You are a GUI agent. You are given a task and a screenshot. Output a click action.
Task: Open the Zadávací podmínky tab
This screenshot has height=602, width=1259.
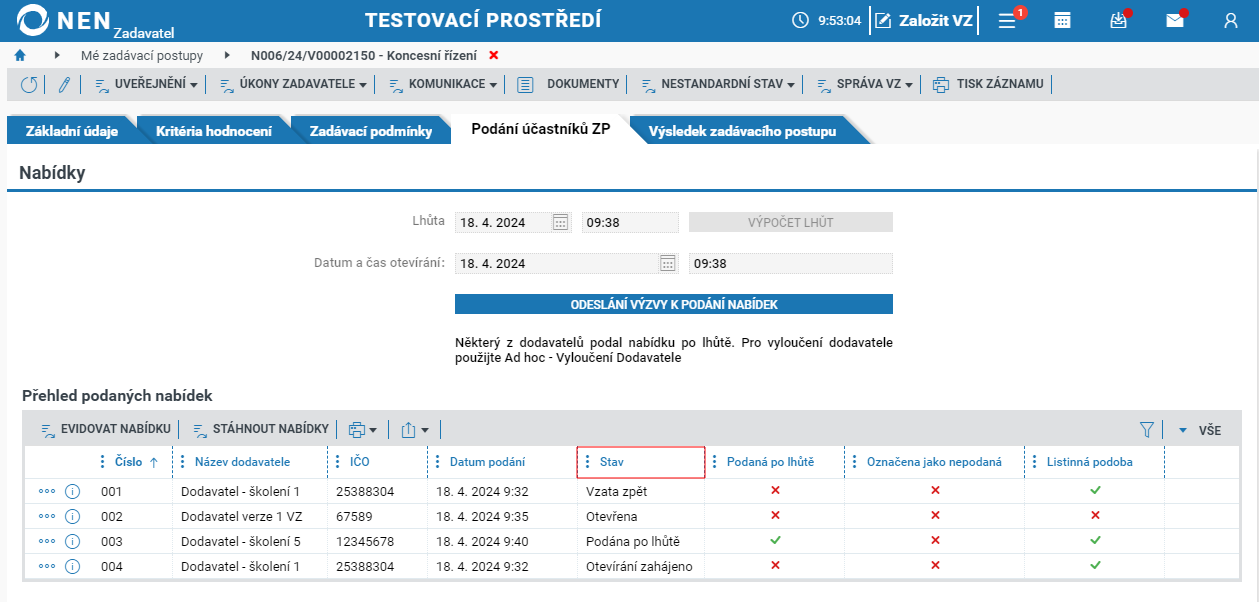(x=370, y=131)
